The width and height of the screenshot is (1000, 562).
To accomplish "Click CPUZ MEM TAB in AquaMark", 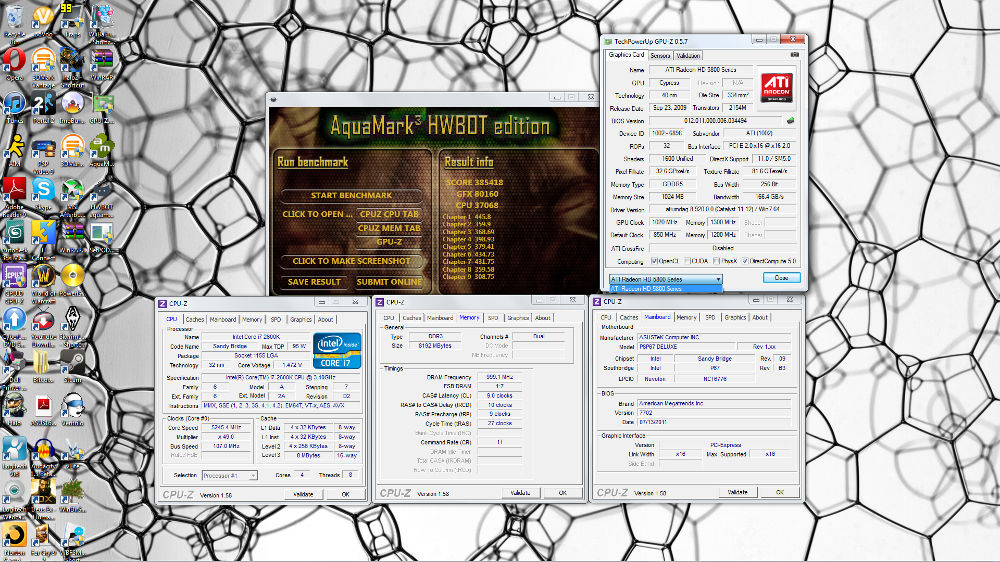I will (x=389, y=228).
